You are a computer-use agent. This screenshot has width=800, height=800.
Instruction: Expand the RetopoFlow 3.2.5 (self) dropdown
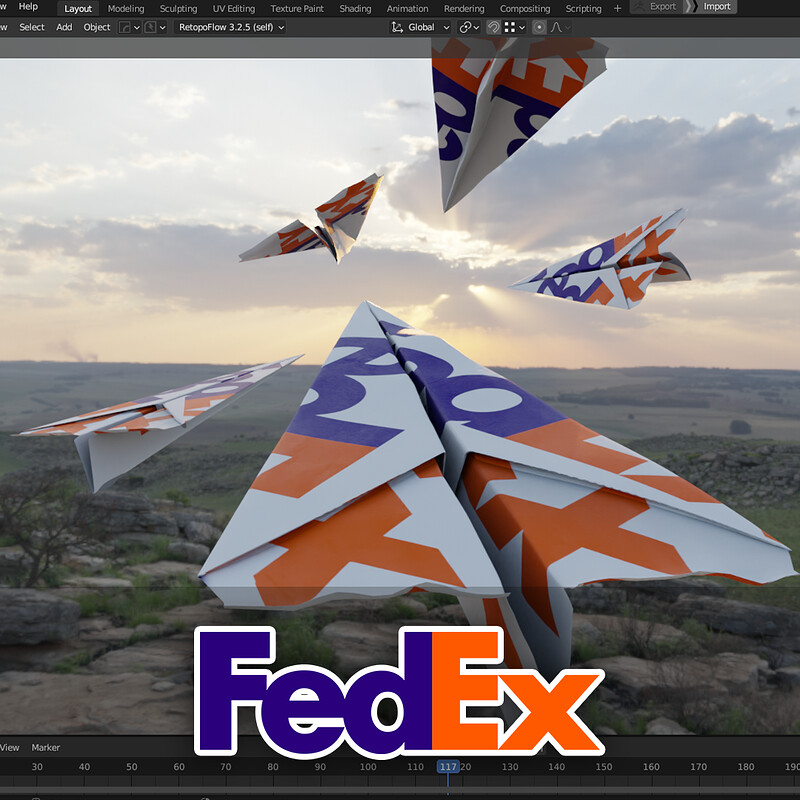(x=230, y=27)
